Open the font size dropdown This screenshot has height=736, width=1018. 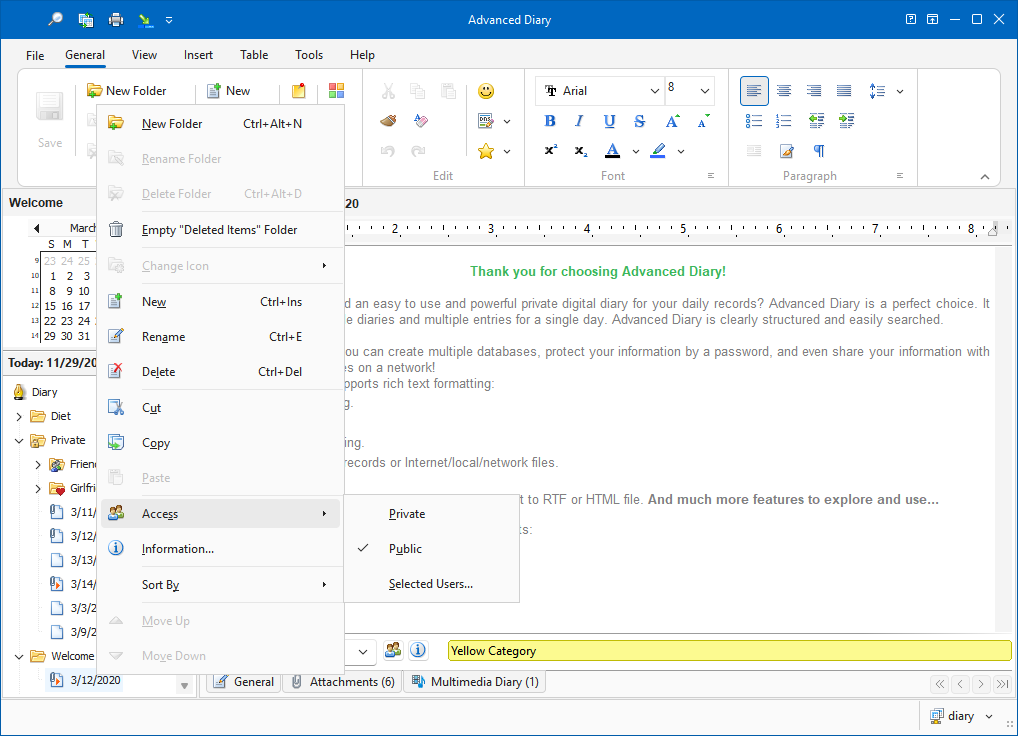(704, 91)
